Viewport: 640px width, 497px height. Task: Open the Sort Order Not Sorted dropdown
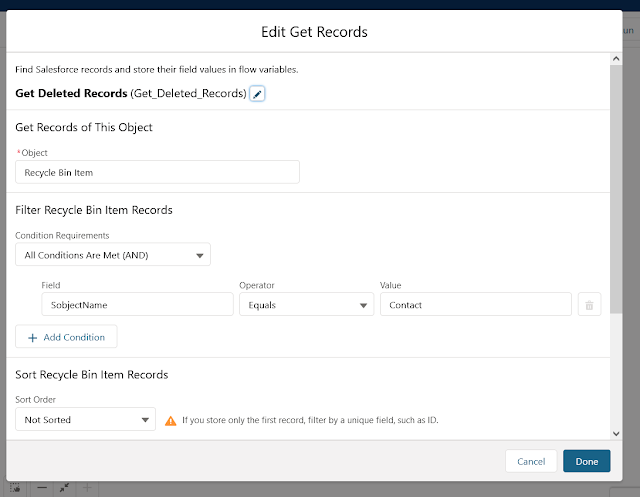pyautogui.click(x=85, y=419)
